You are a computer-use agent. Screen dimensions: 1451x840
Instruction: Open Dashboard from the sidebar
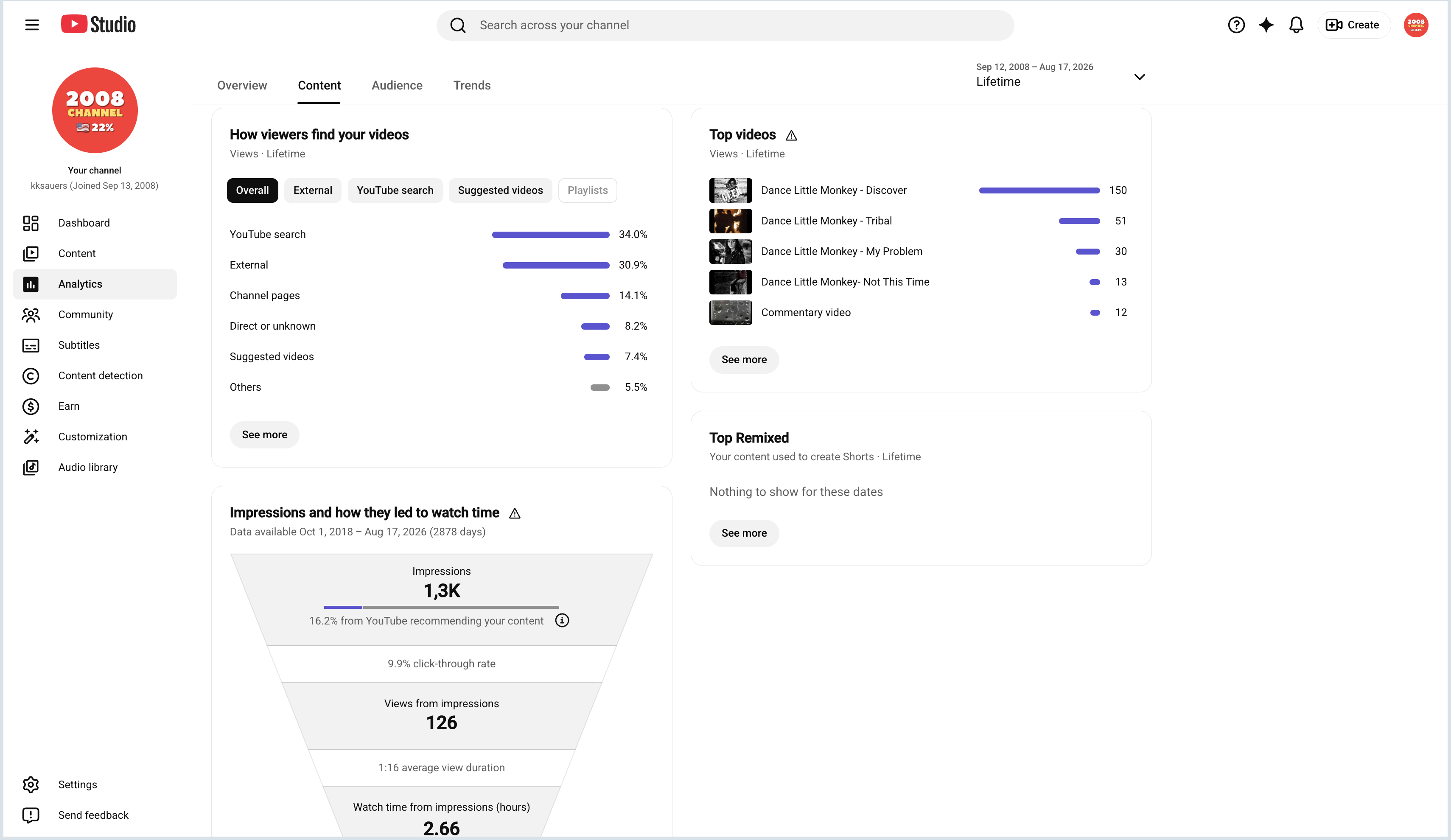click(95, 223)
